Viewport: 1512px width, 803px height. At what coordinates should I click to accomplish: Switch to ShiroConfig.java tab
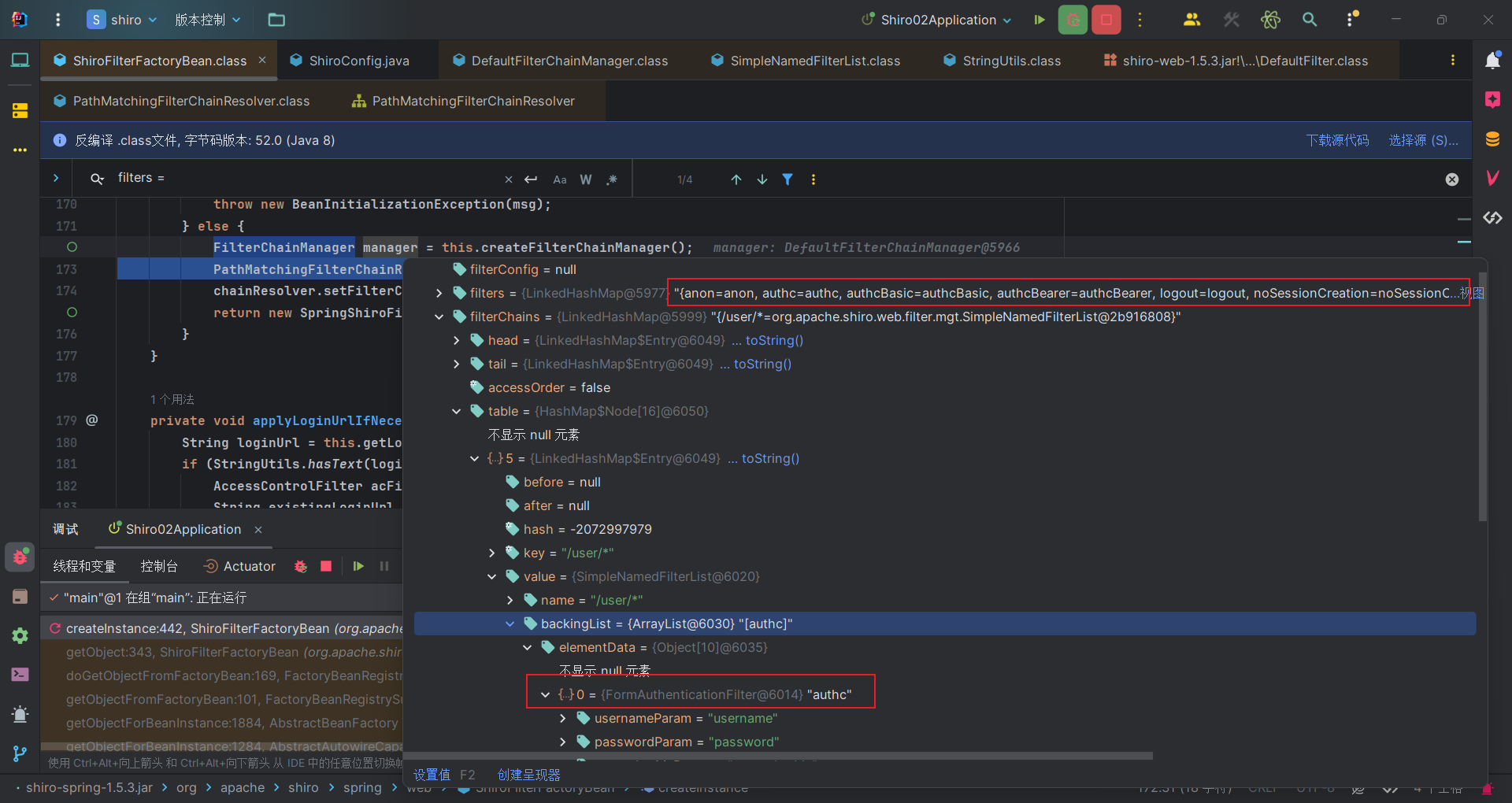350,61
